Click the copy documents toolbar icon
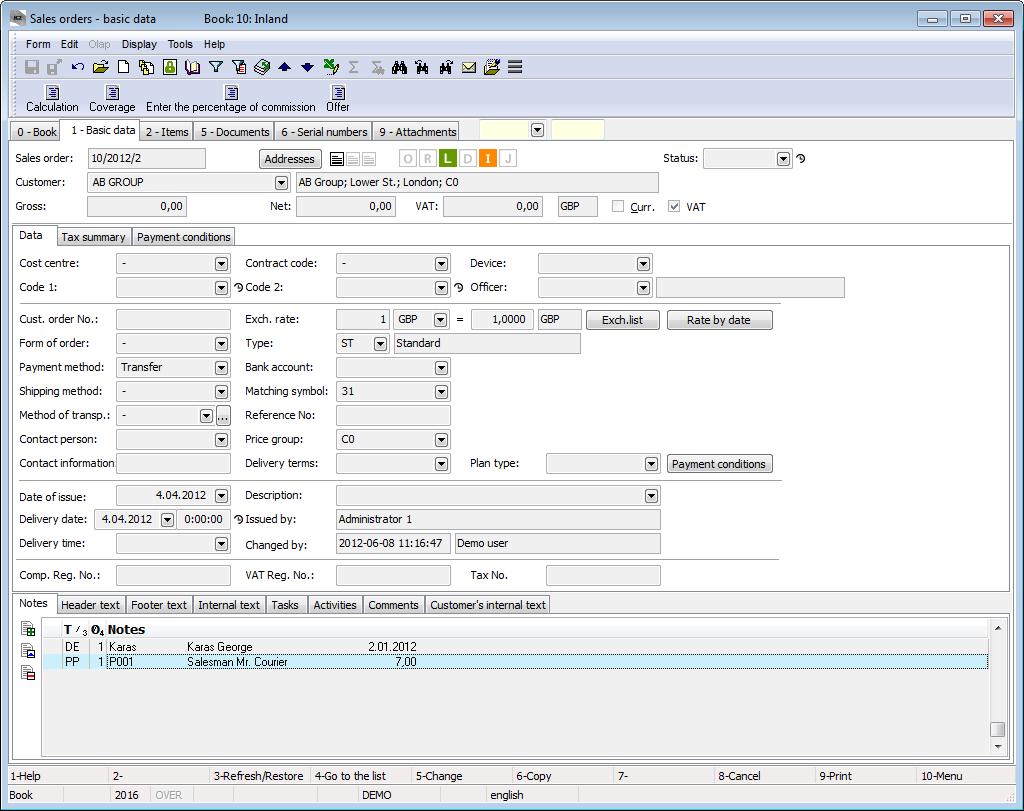The width and height of the screenshot is (1024, 811). [x=146, y=67]
